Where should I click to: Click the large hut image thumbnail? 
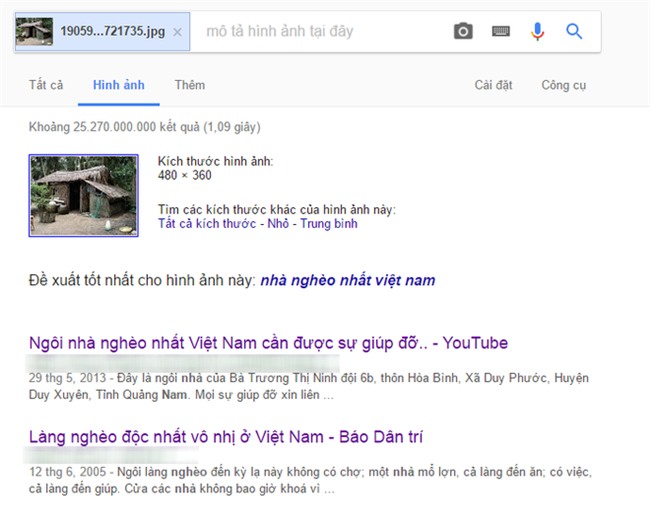(83, 195)
